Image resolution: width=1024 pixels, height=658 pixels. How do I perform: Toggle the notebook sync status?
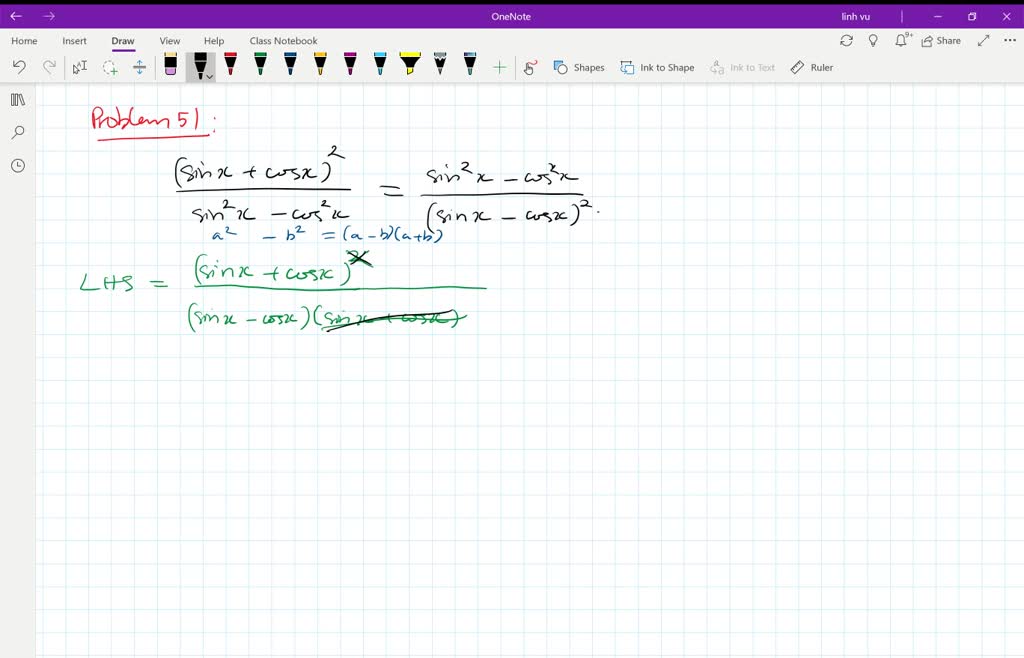coord(847,40)
